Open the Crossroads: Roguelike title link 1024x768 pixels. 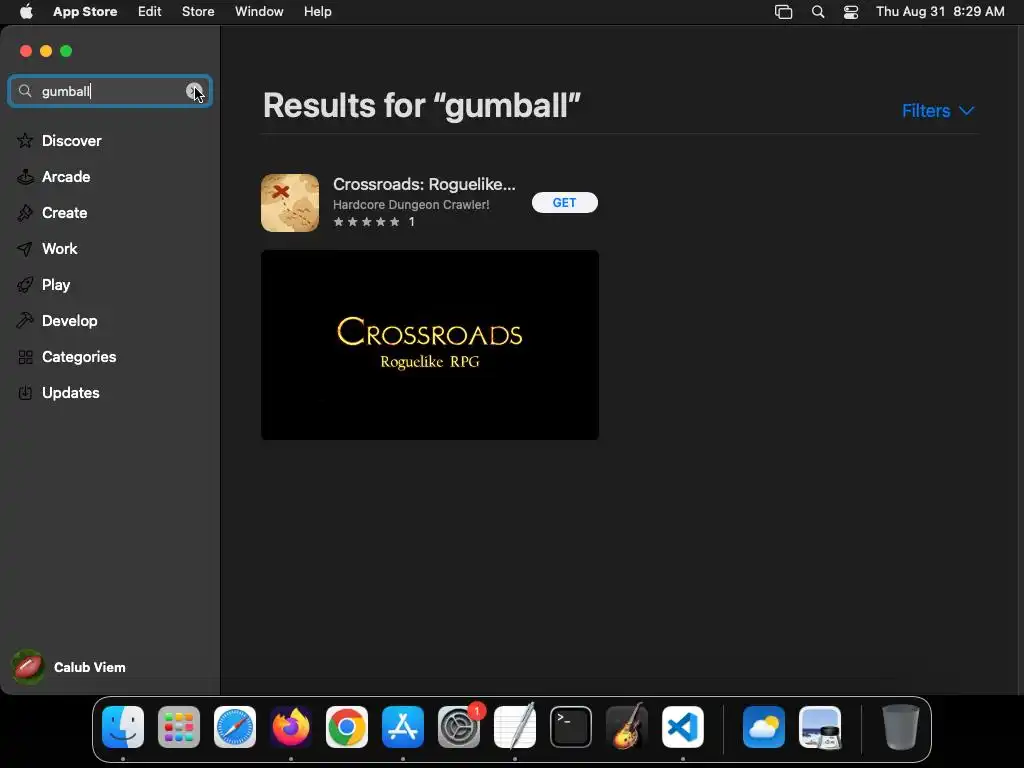click(x=424, y=184)
